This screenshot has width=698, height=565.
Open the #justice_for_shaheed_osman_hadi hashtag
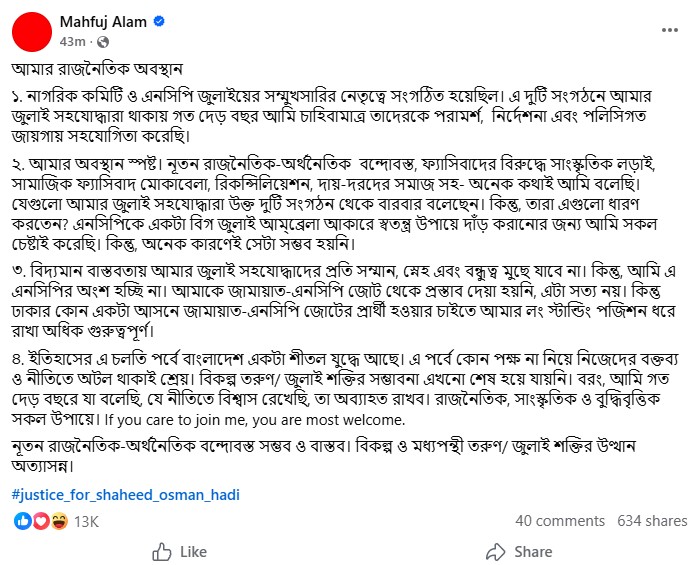click(x=126, y=495)
